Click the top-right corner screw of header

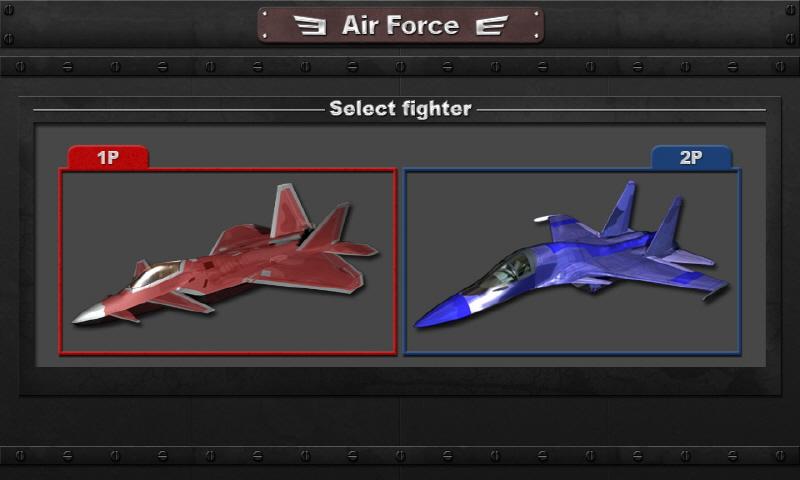pyautogui.click(x=791, y=10)
